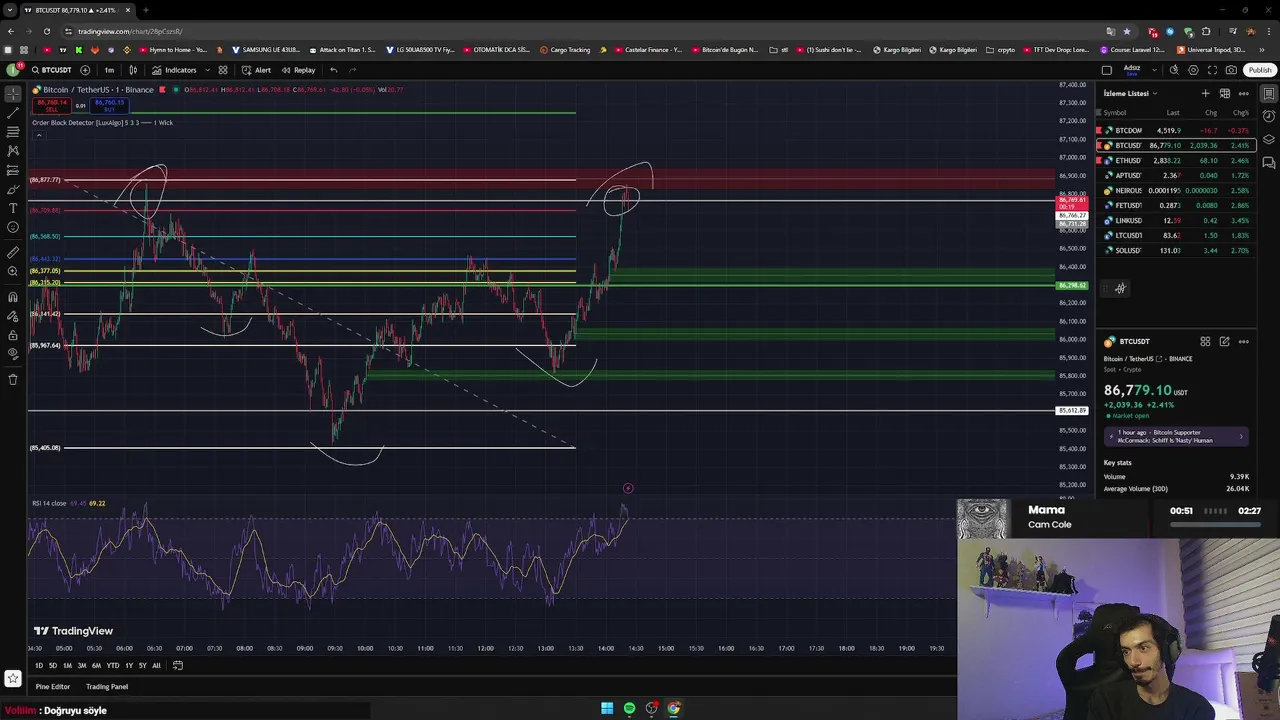Add a symbol to the watchlist

pos(1205,93)
